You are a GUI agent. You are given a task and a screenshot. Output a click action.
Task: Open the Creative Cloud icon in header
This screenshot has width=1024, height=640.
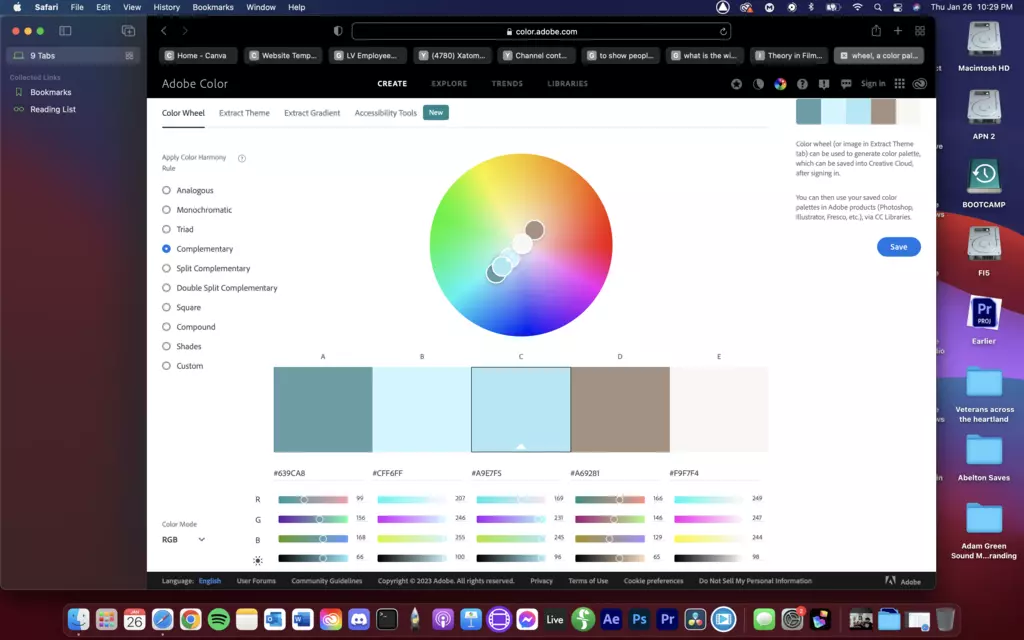click(920, 84)
